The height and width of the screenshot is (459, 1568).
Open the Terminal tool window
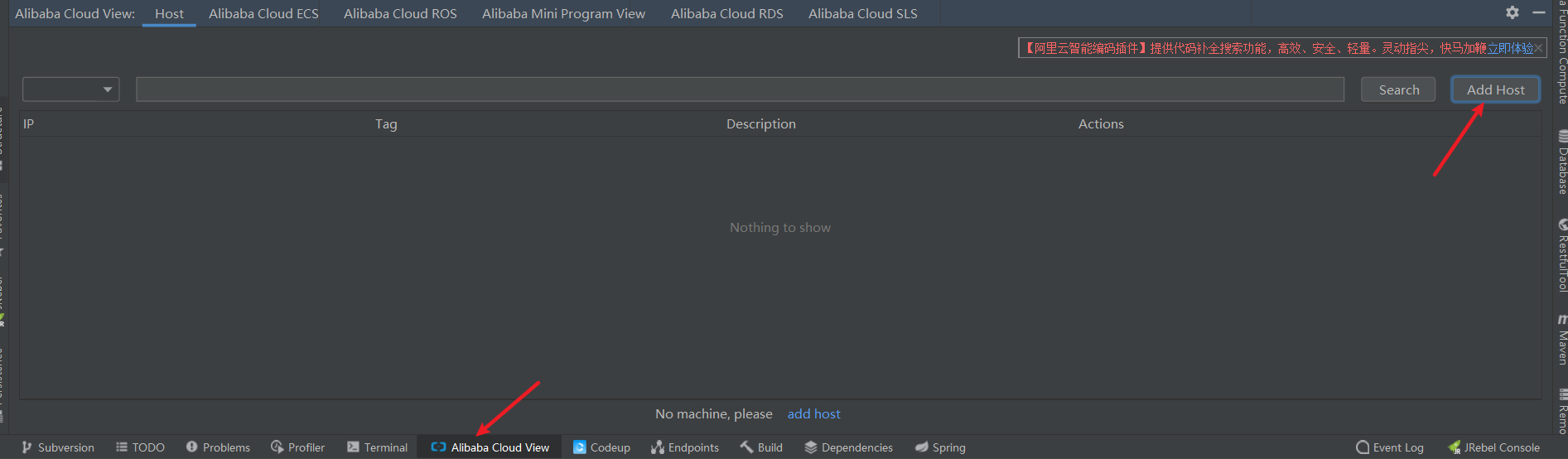(377, 447)
